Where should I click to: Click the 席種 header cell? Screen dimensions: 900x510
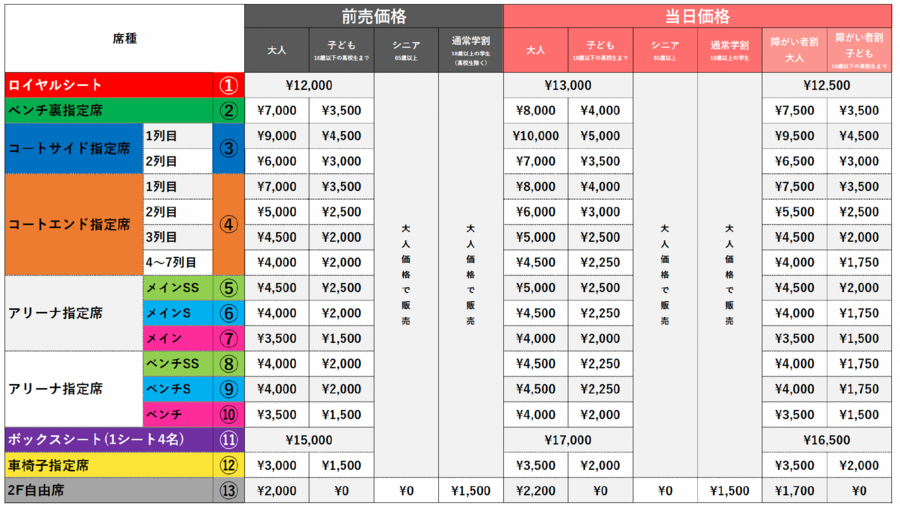[x=125, y=38]
